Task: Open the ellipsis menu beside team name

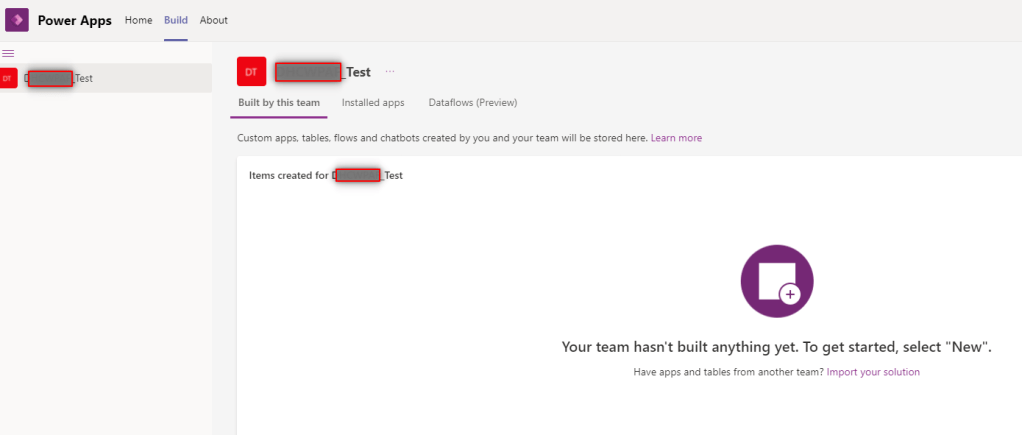Action: coord(390,72)
